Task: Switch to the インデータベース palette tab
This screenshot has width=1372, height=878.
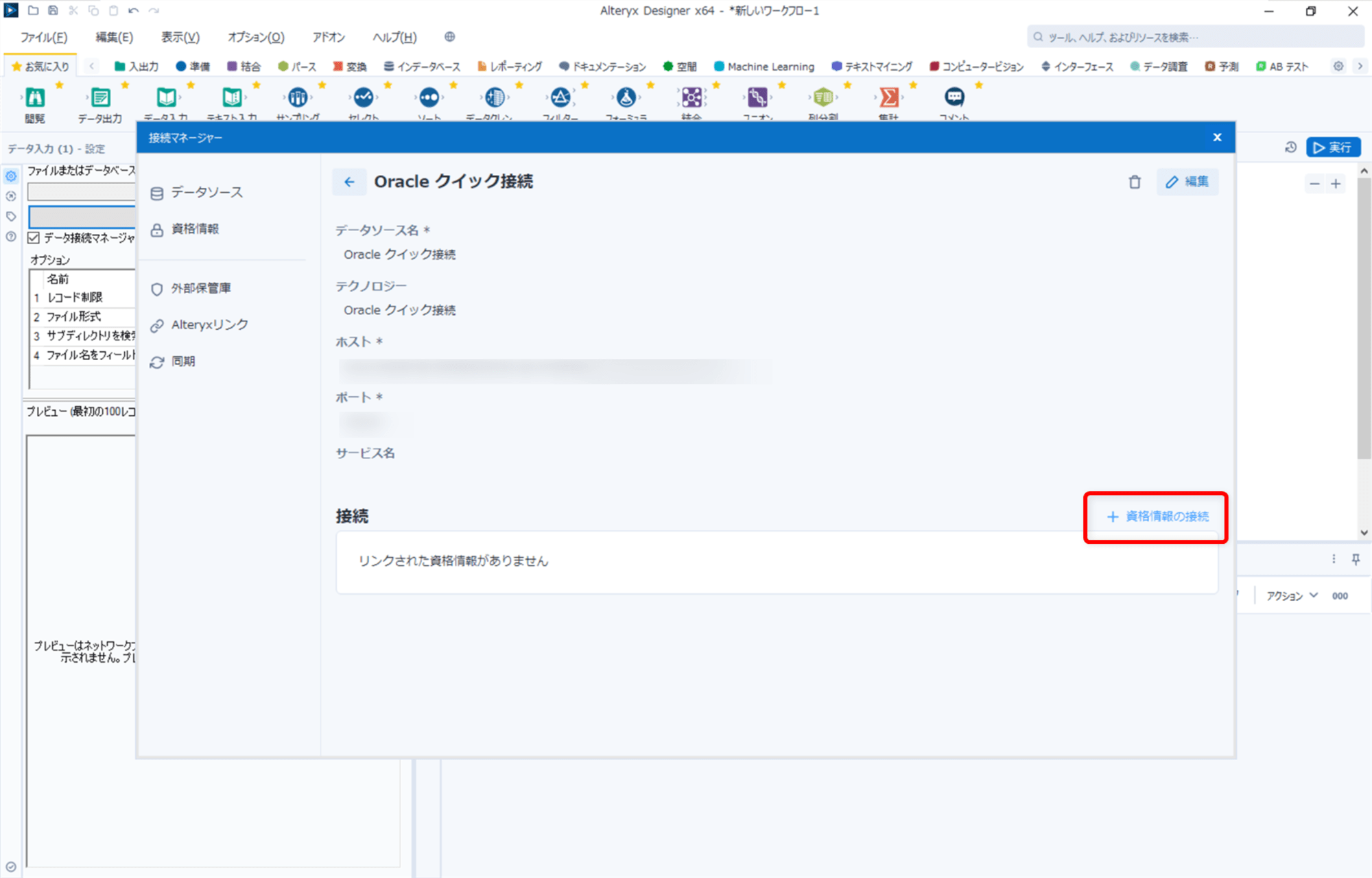Action: pyautogui.click(x=422, y=67)
